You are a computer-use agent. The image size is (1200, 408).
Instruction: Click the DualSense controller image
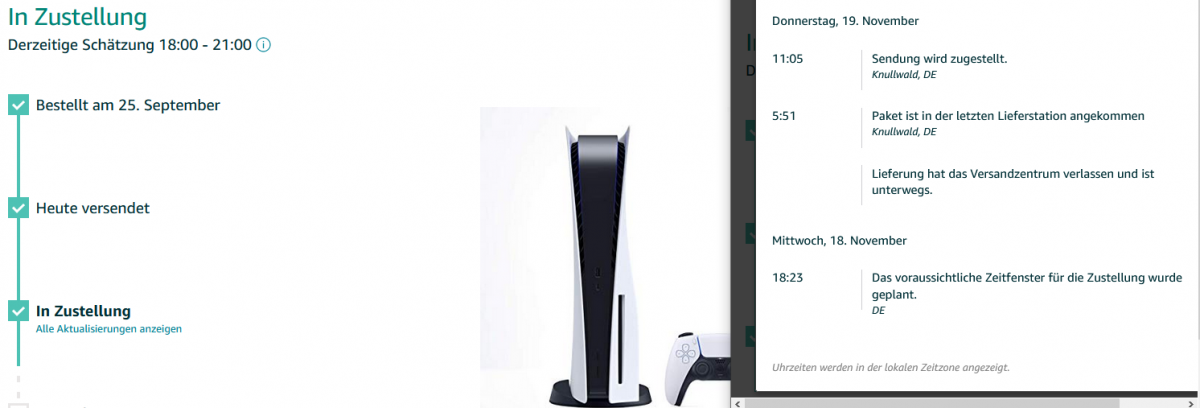(x=693, y=369)
